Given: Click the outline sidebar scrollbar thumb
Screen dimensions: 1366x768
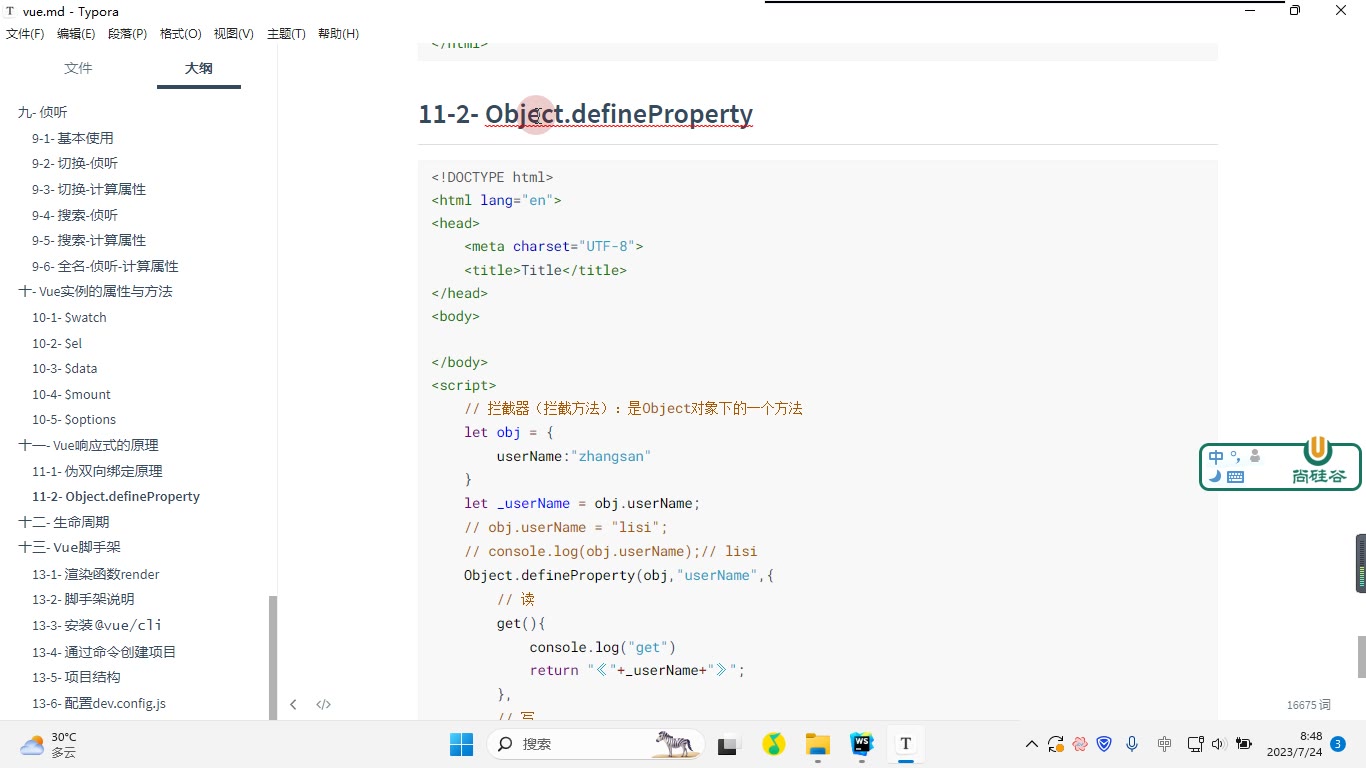Looking at the screenshot, I should (x=273, y=657).
